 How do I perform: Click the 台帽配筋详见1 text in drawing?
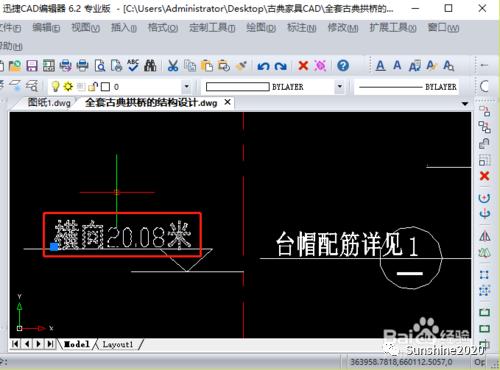click(x=347, y=244)
